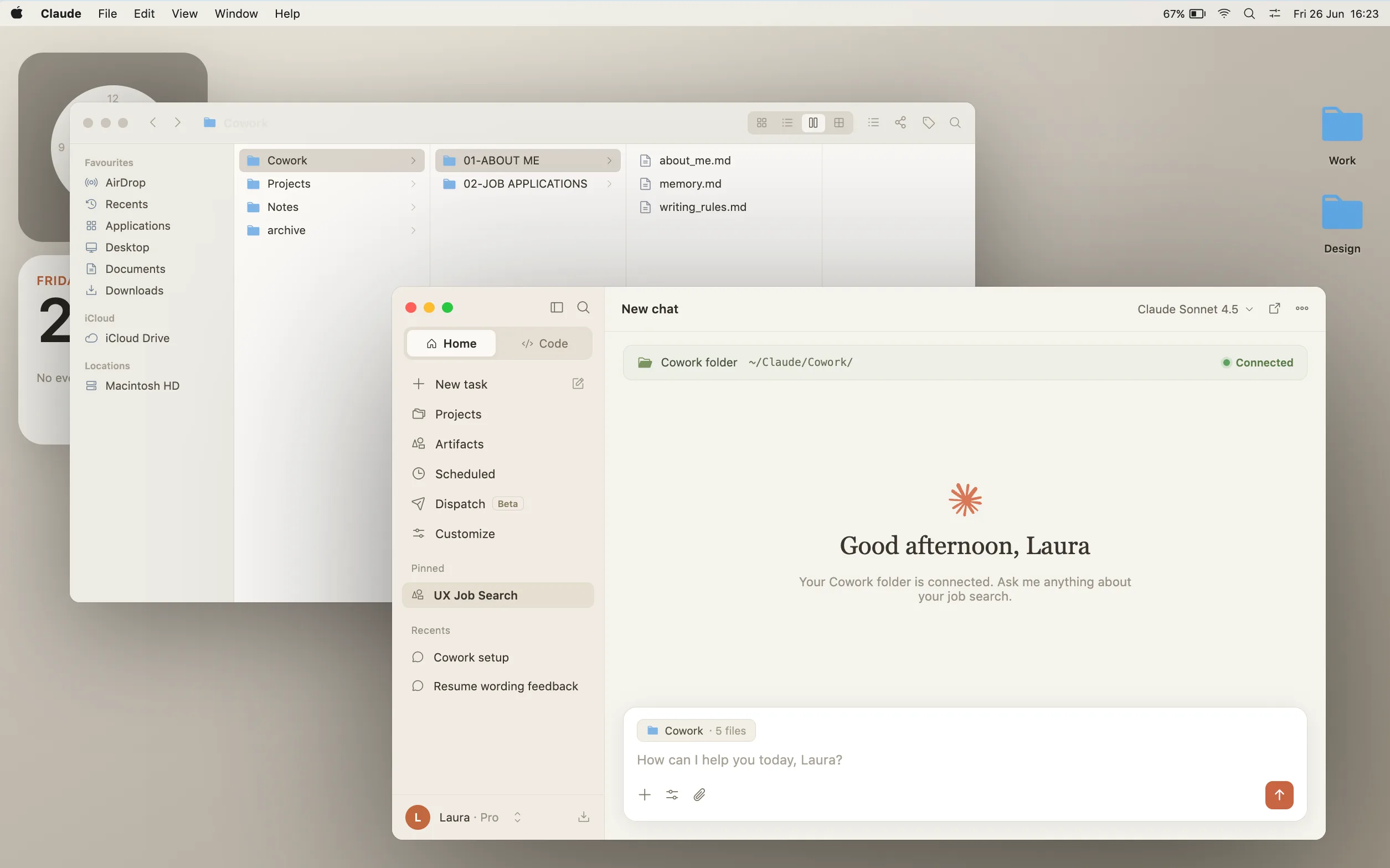Screen dimensions: 1390x868
Task: Open Artifacts in Claude sidebar
Action: tap(498, 444)
